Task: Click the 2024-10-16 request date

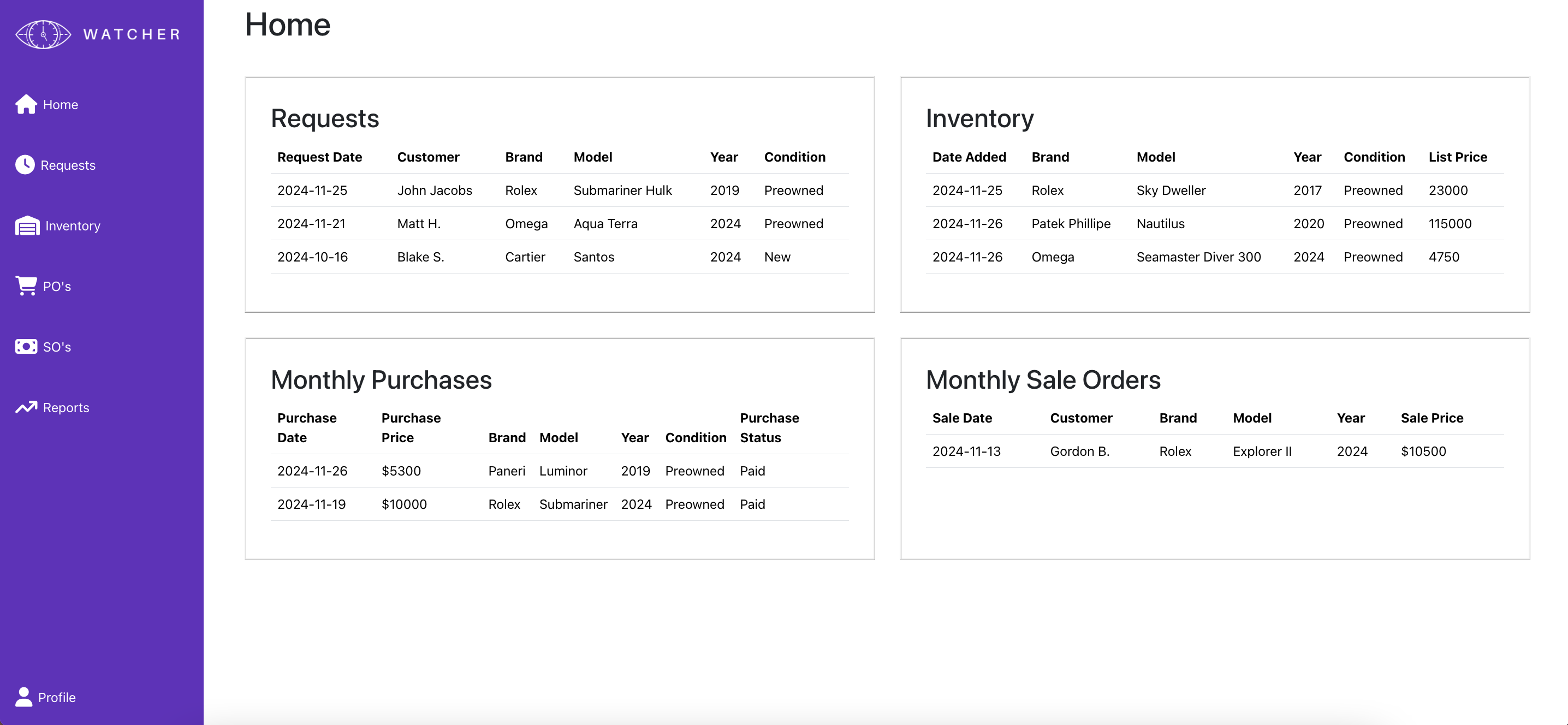Action: click(312, 258)
